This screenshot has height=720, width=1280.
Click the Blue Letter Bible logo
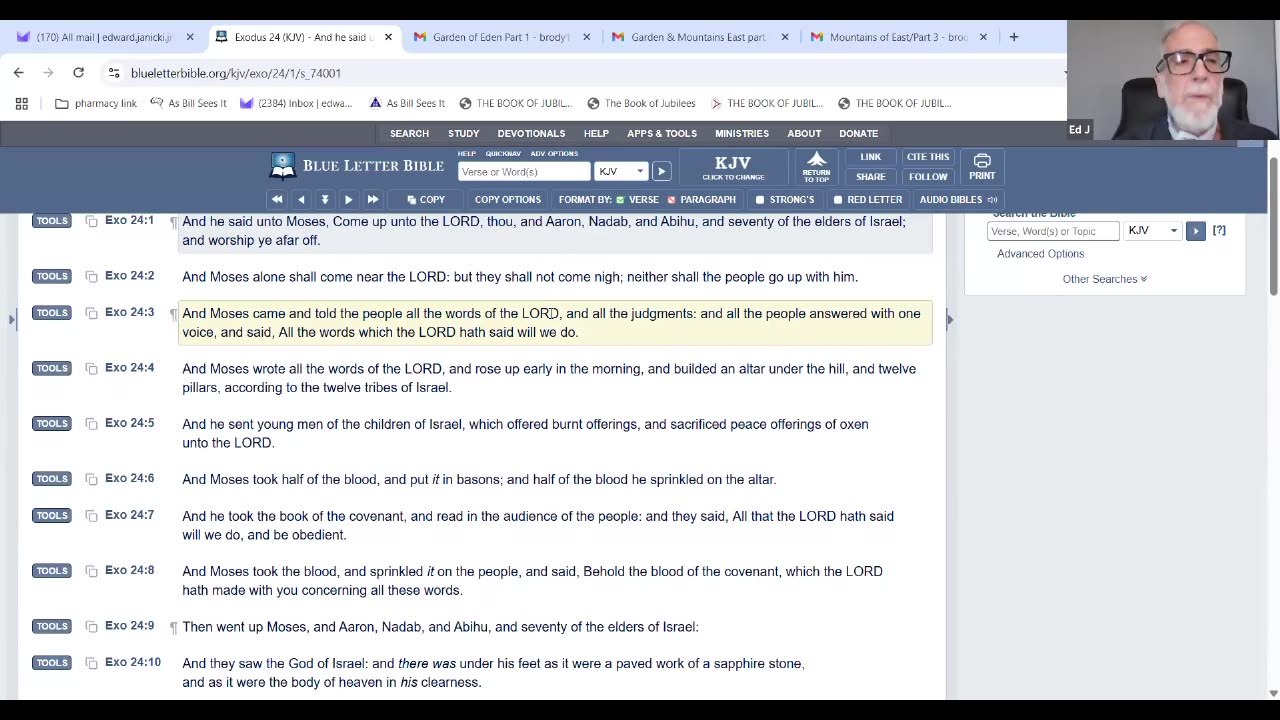[357, 166]
